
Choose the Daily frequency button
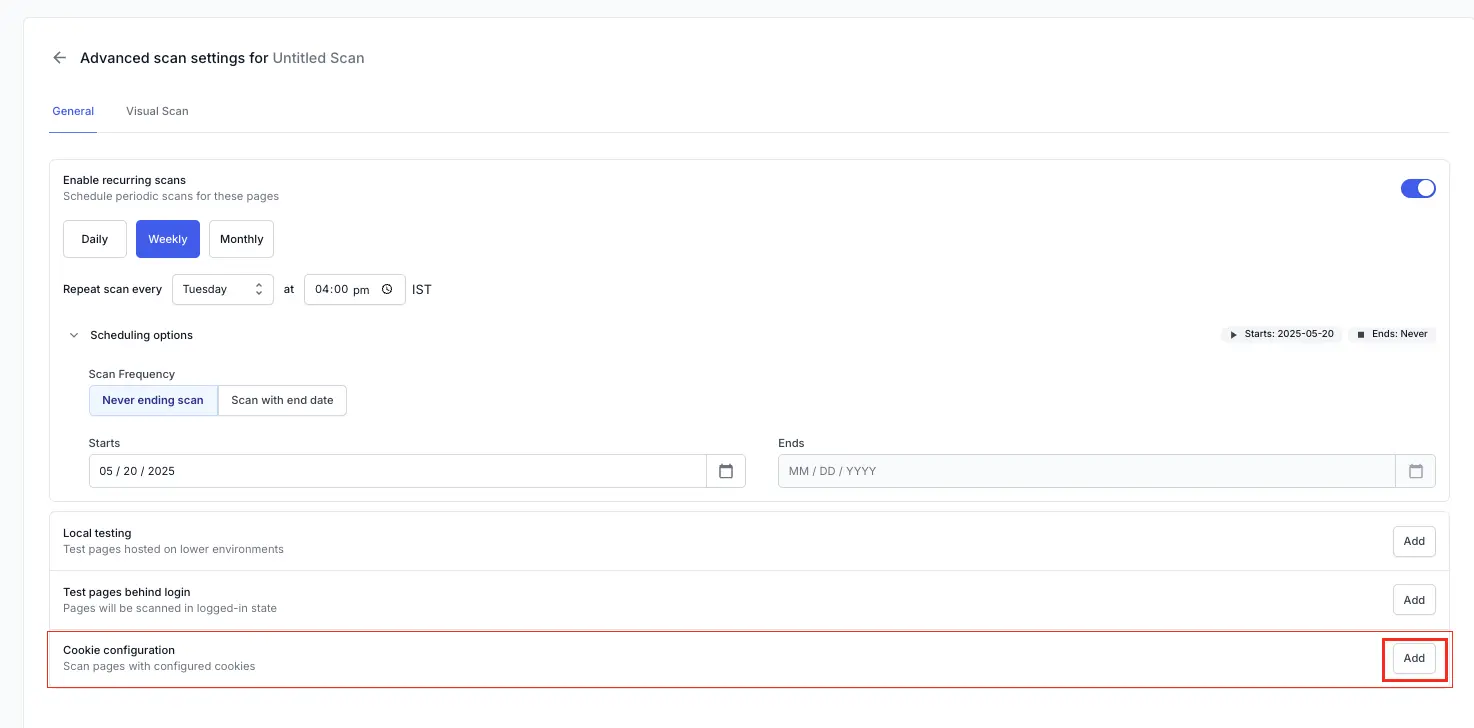[x=95, y=239]
